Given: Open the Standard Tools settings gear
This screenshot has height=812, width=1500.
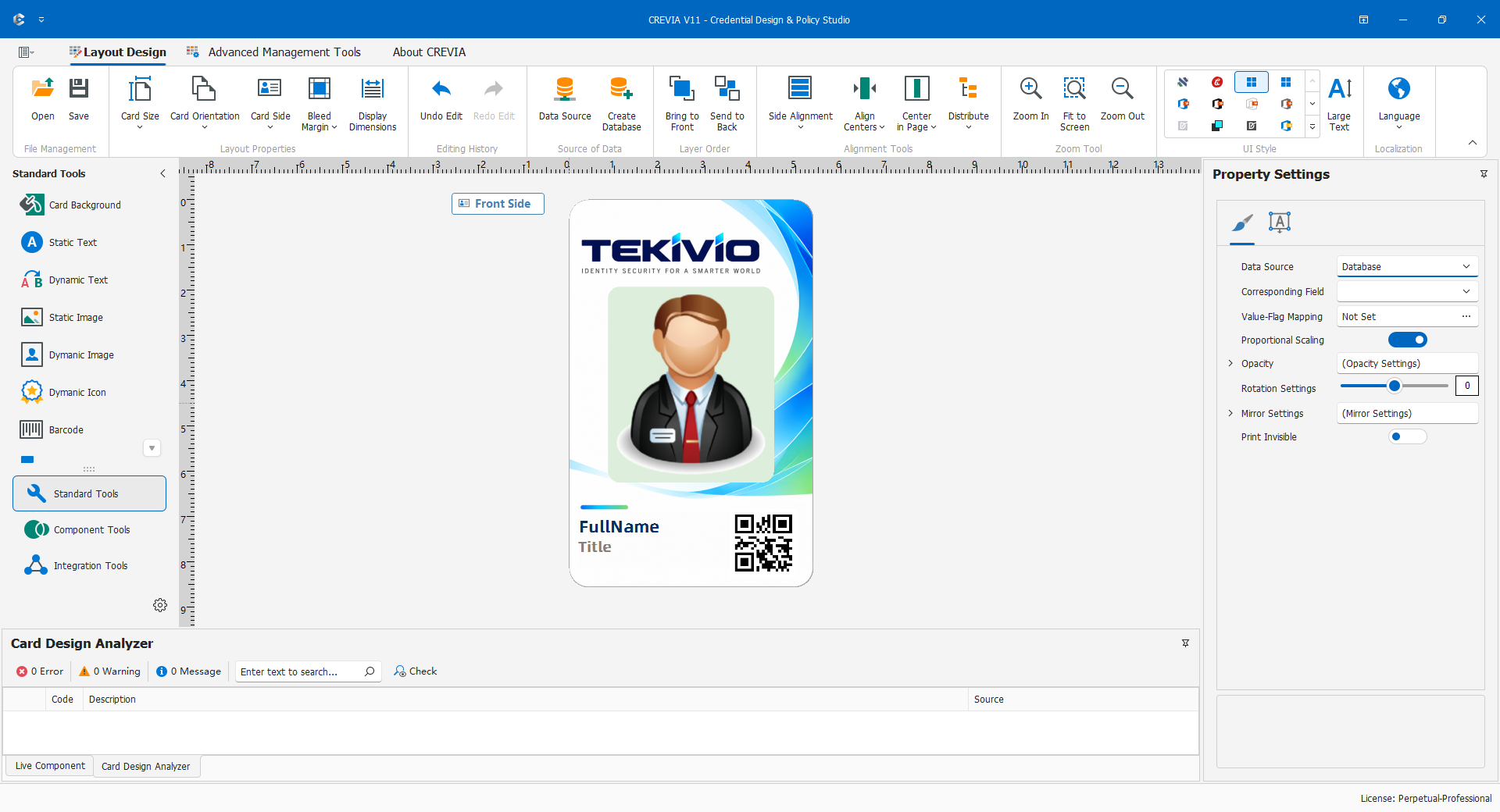Looking at the screenshot, I should (160, 605).
